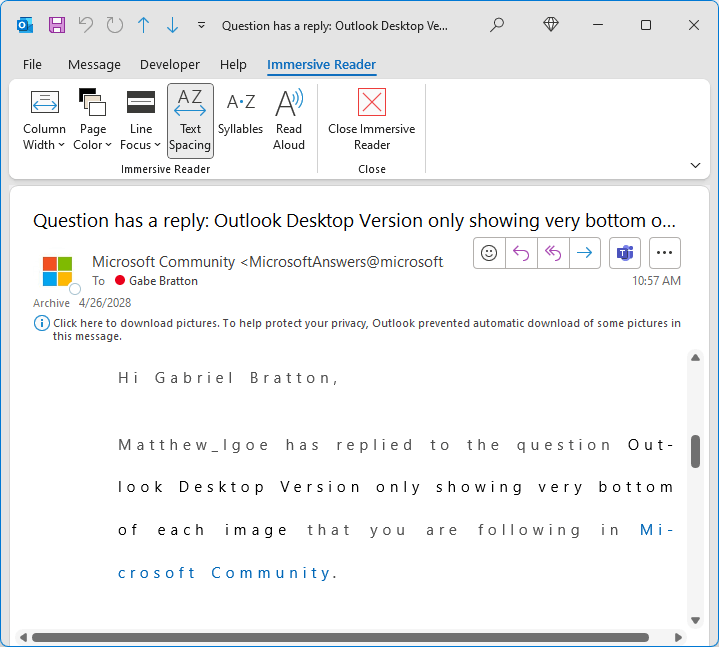Click the emoji reaction icon

(489, 253)
